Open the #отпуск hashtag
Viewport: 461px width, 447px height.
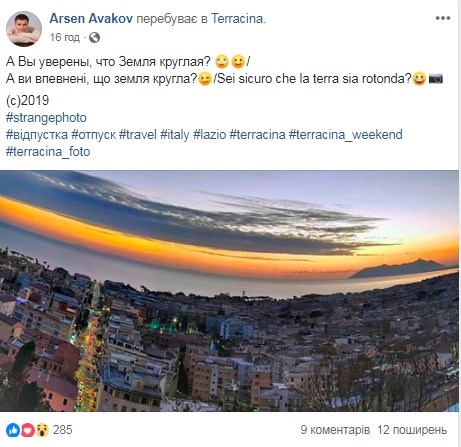pos(93,135)
